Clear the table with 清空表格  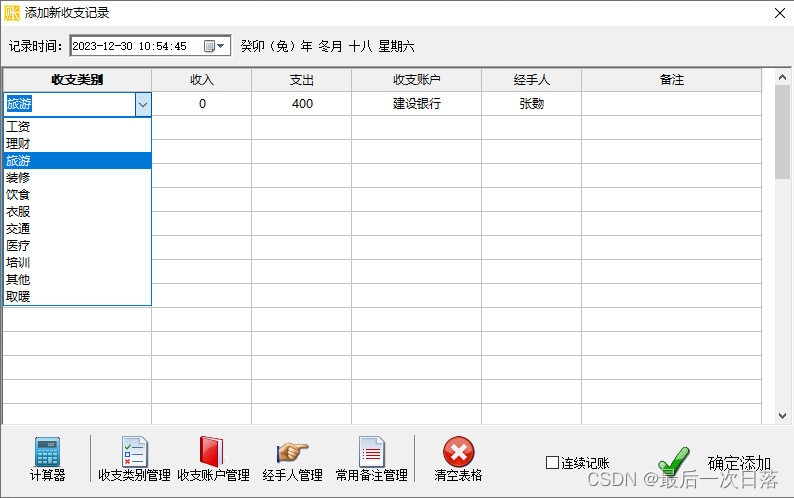(458, 459)
